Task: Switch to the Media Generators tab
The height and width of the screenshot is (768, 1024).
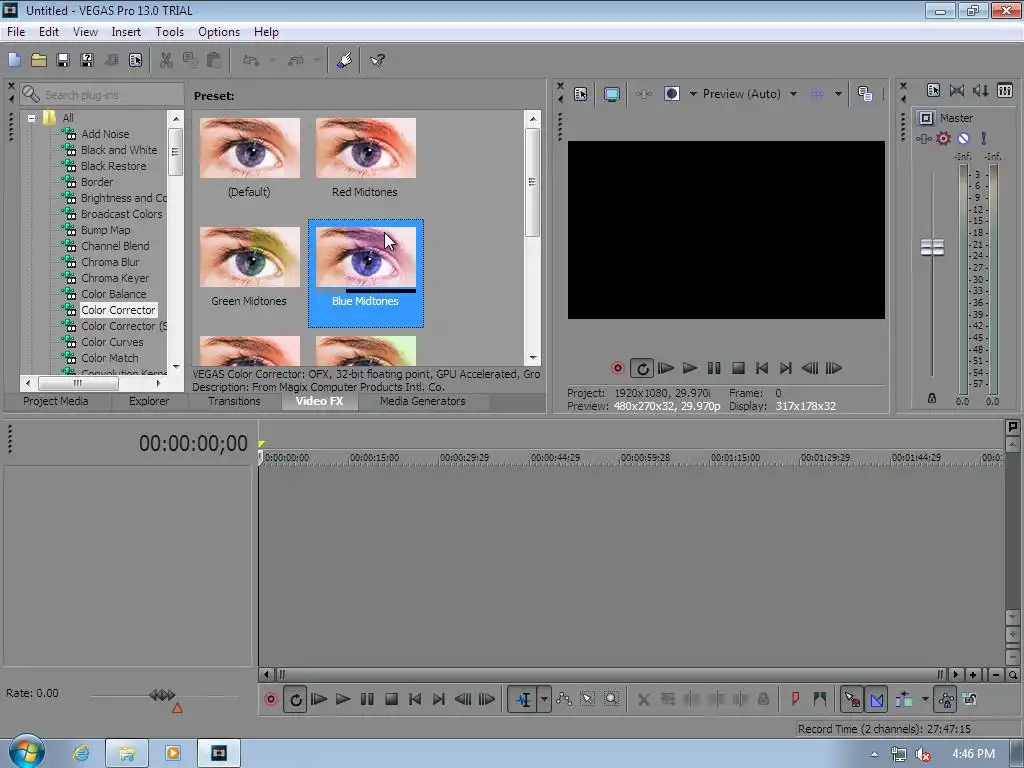Action: 423,401
